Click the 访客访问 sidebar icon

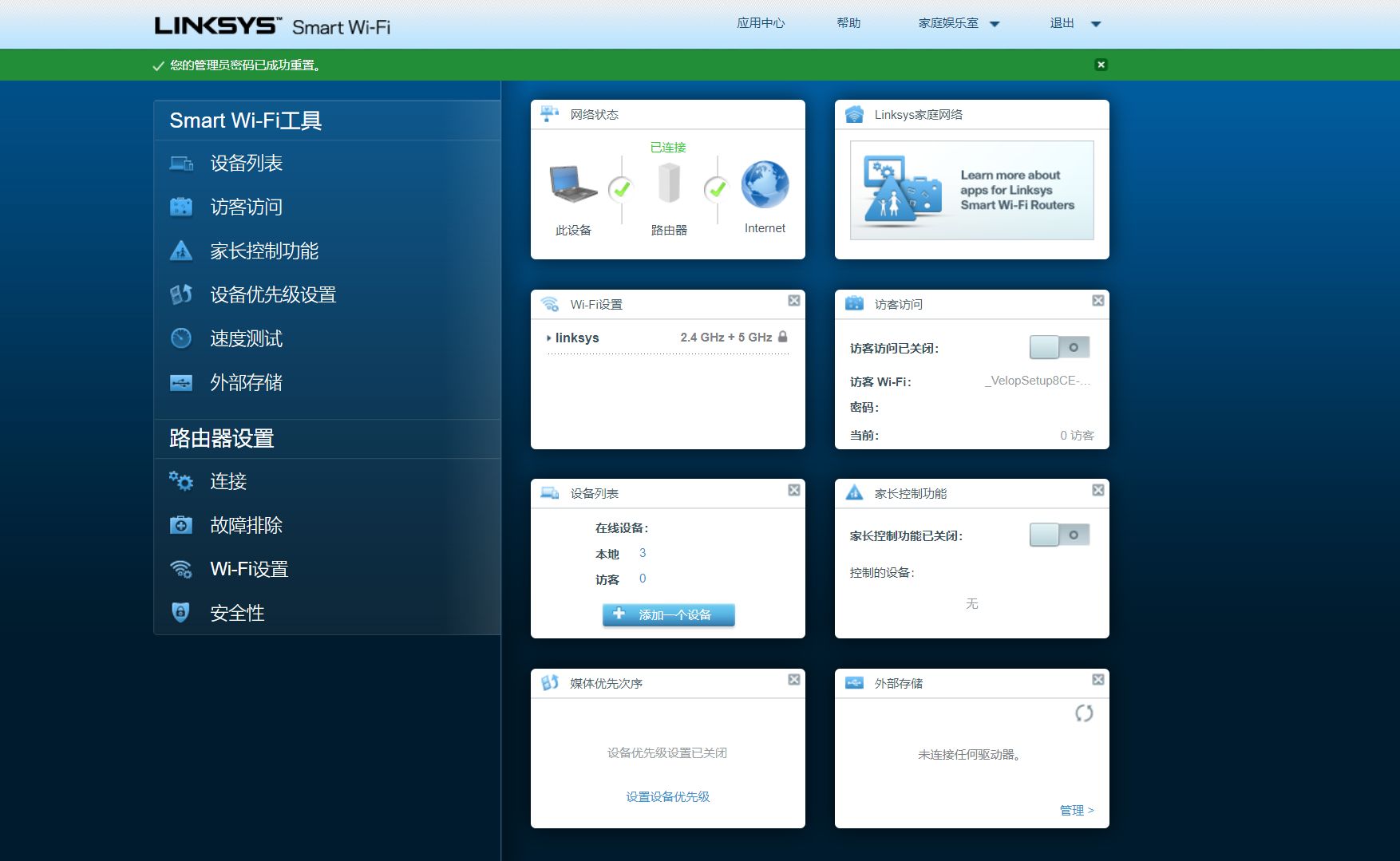click(181, 207)
